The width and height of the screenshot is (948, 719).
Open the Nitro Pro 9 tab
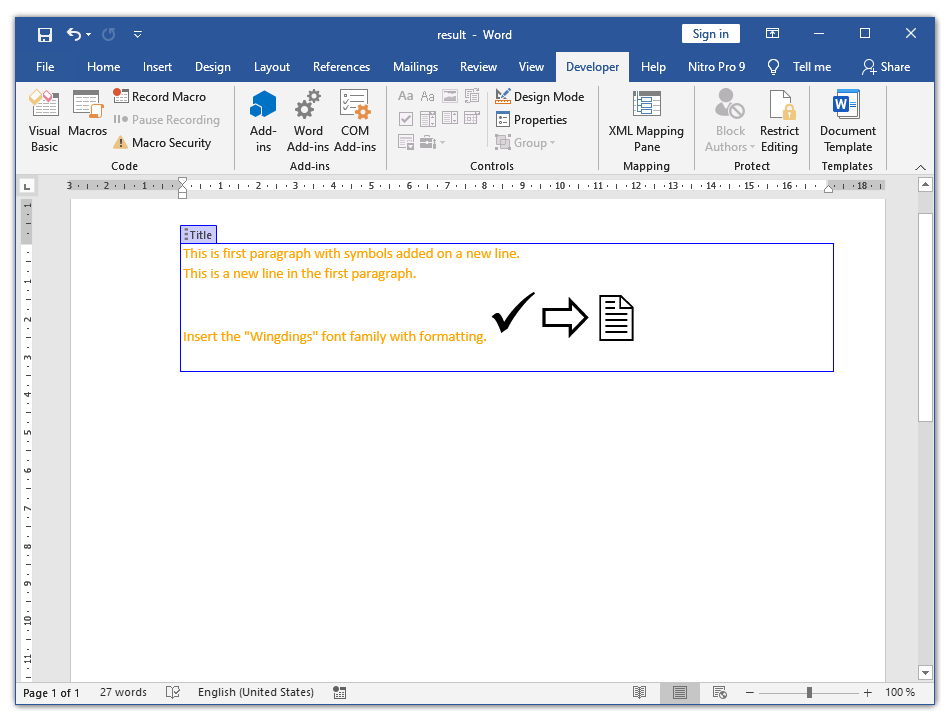tap(716, 67)
